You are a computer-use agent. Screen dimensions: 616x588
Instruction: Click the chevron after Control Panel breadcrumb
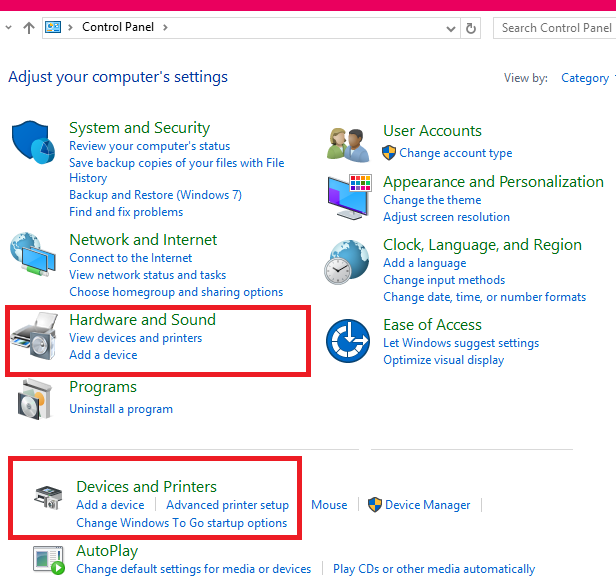(x=165, y=28)
